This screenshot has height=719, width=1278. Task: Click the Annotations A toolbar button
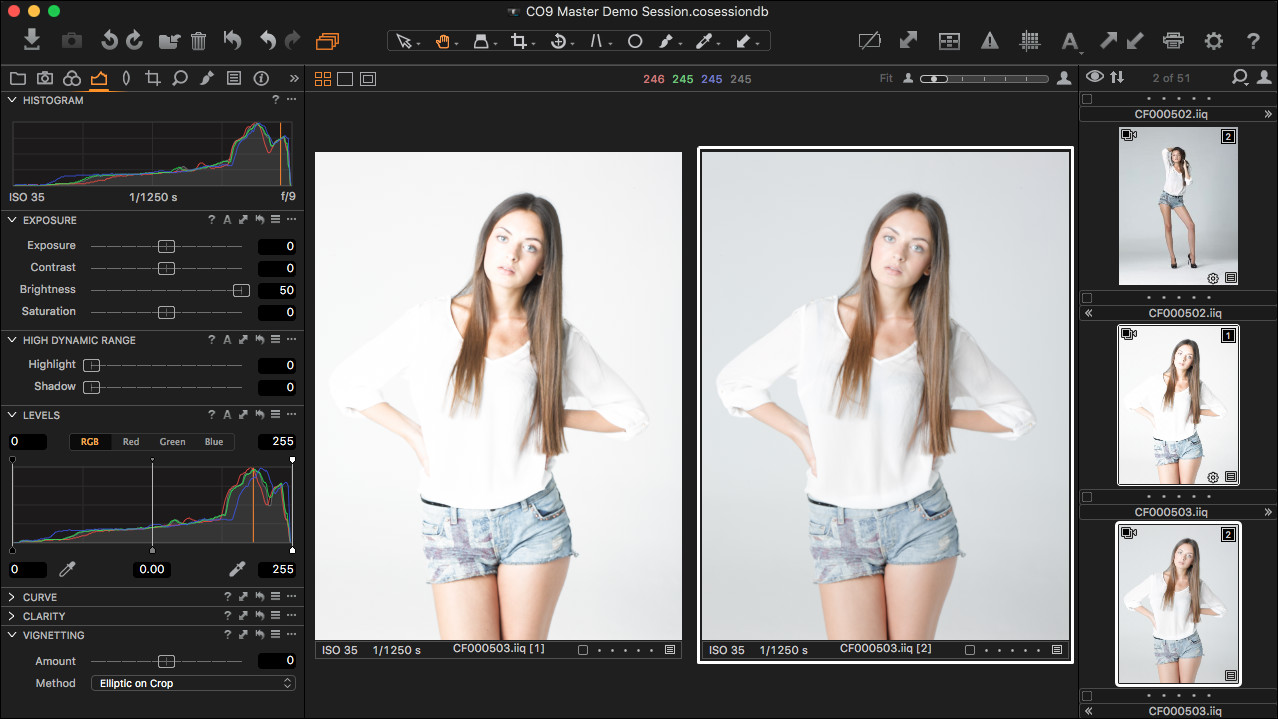[1070, 41]
